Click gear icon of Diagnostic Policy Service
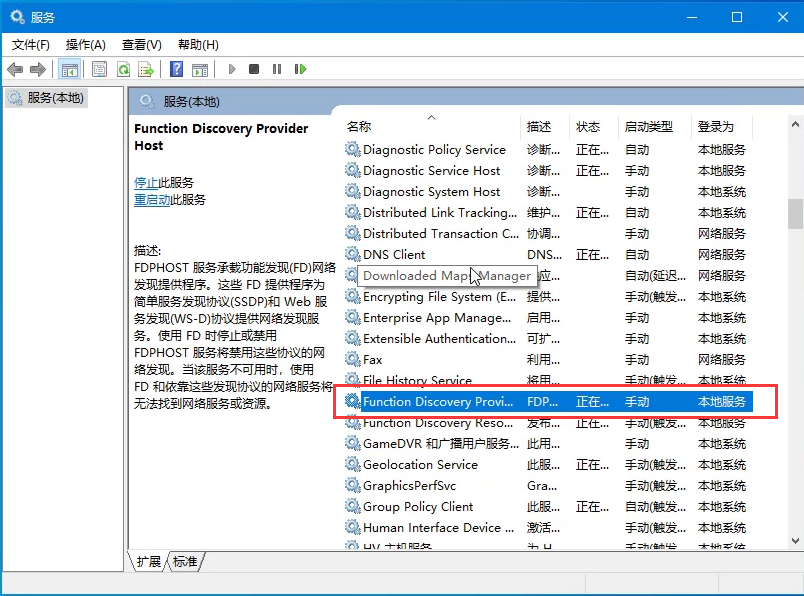Image resolution: width=804 pixels, height=596 pixels. click(353, 149)
